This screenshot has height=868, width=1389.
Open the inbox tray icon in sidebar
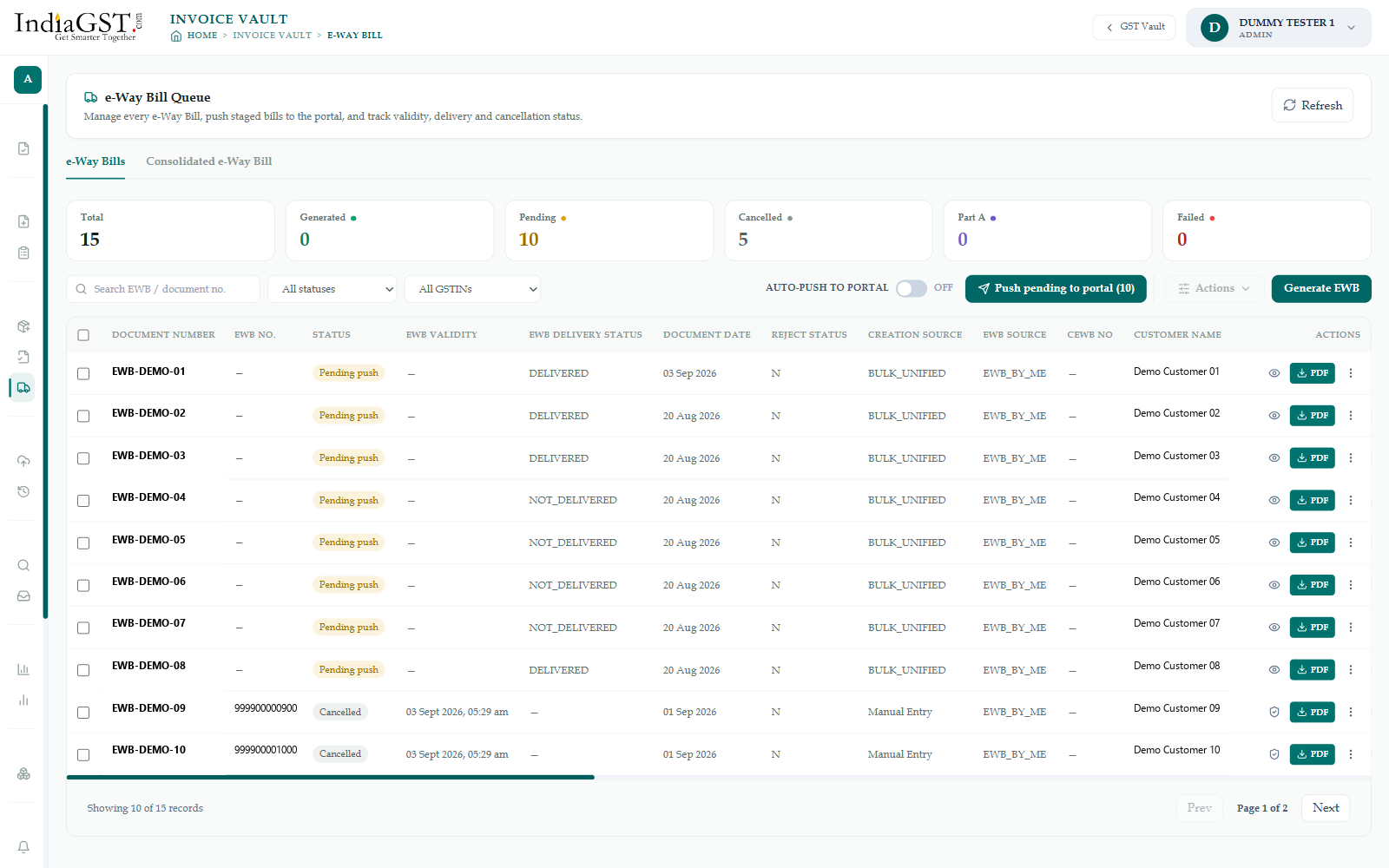click(23, 596)
